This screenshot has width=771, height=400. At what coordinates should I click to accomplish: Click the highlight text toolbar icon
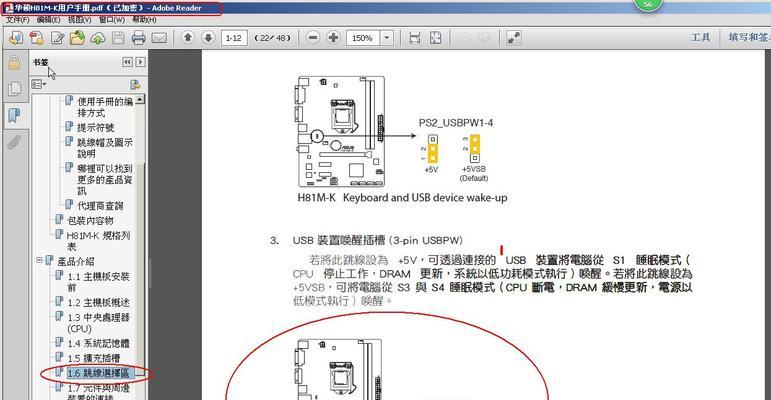coord(484,38)
